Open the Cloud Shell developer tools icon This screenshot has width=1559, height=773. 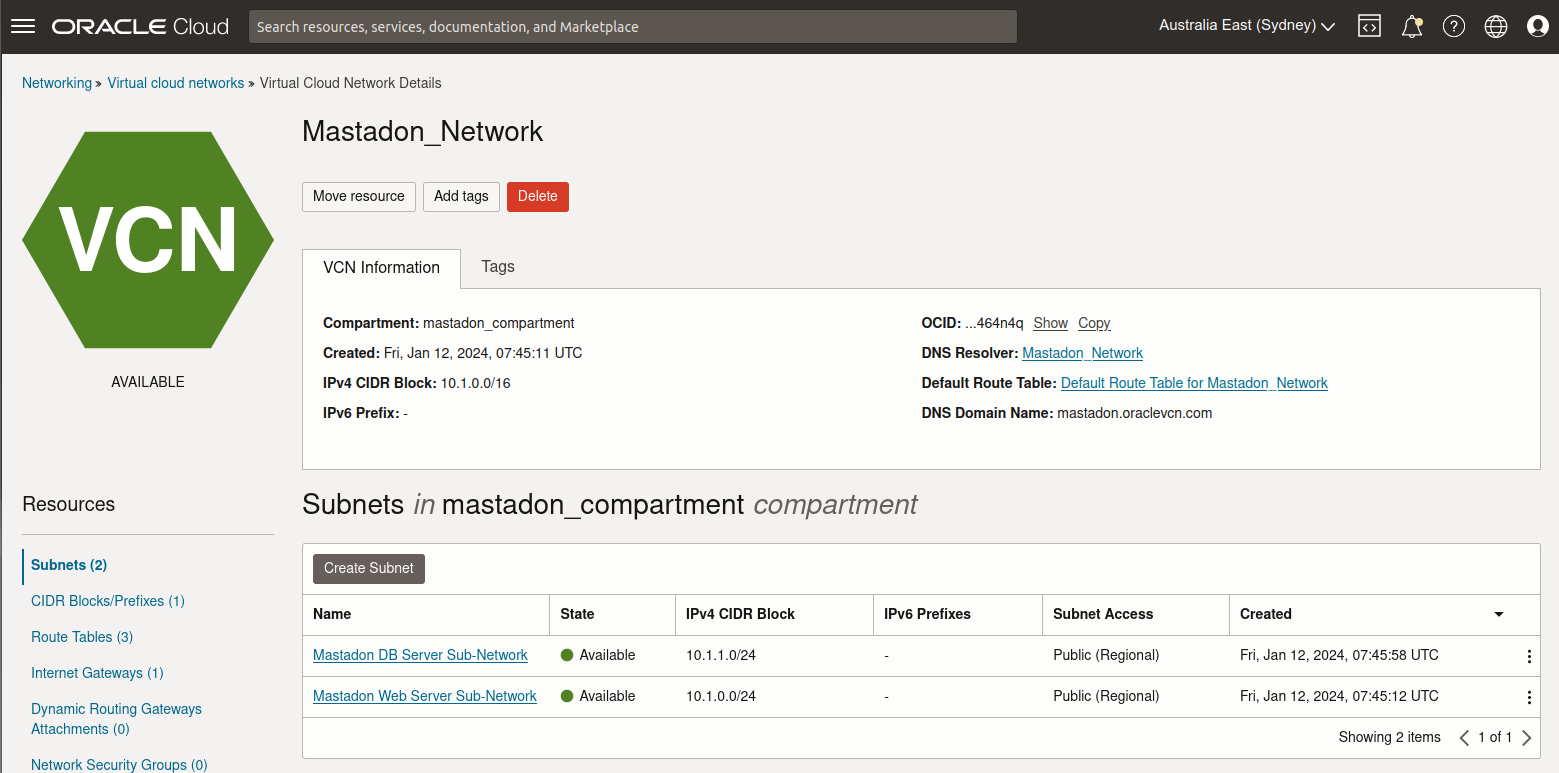(1369, 27)
